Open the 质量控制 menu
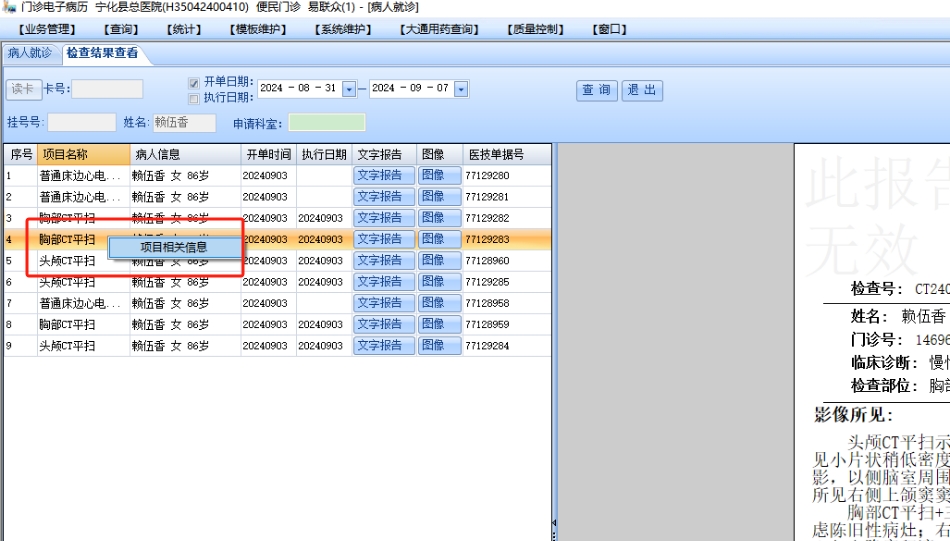This screenshot has height=541, width=950. coord(536,29)
